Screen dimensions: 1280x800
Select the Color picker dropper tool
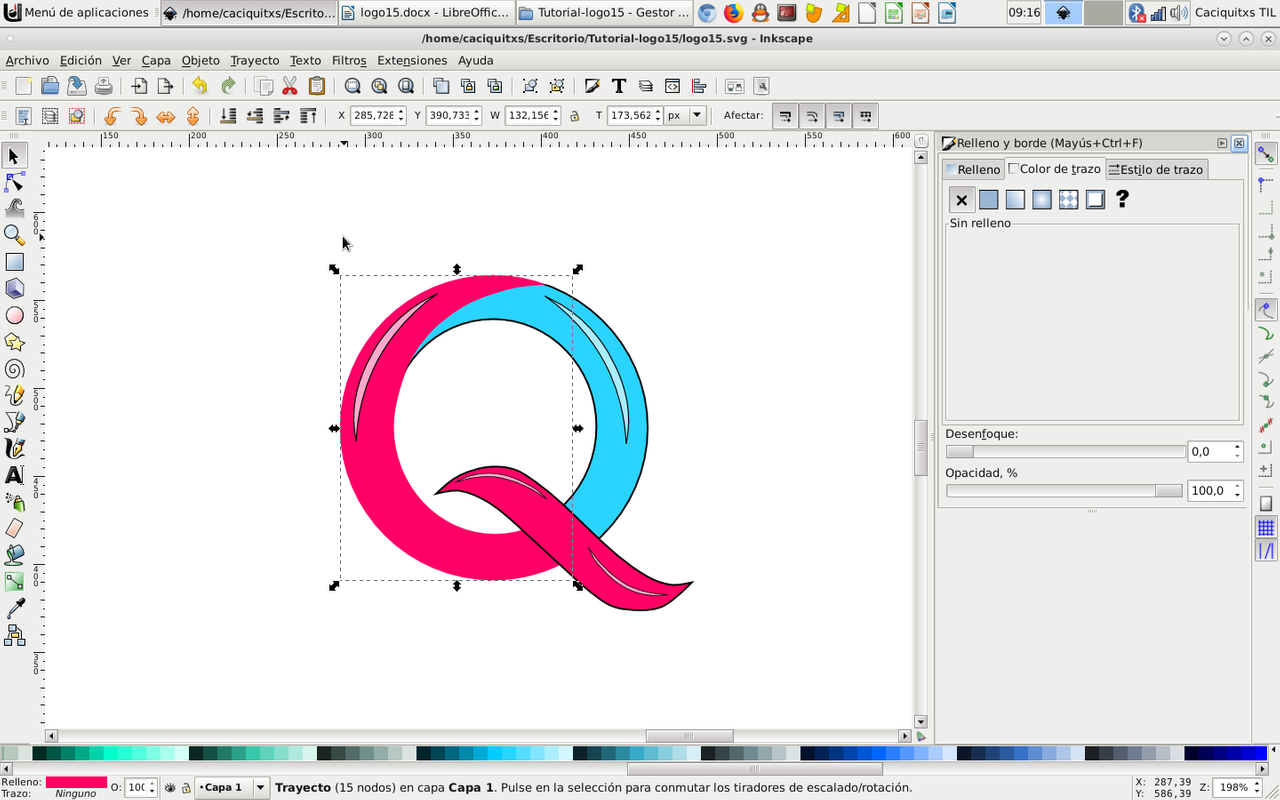click(x=14, y=609)
